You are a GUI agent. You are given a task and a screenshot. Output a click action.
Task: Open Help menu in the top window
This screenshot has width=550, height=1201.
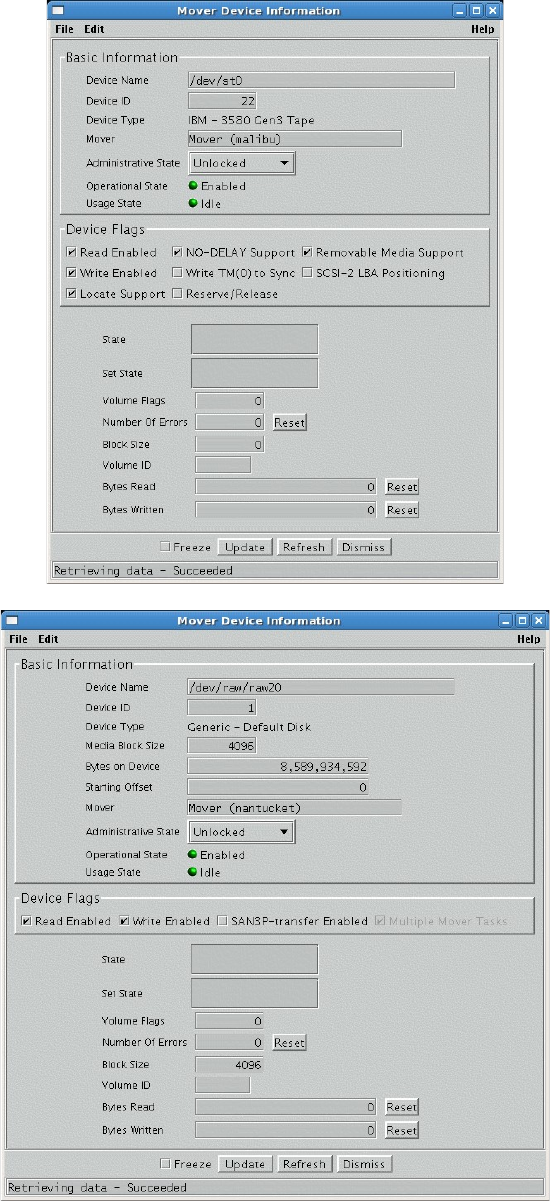(x=483, y=30)
